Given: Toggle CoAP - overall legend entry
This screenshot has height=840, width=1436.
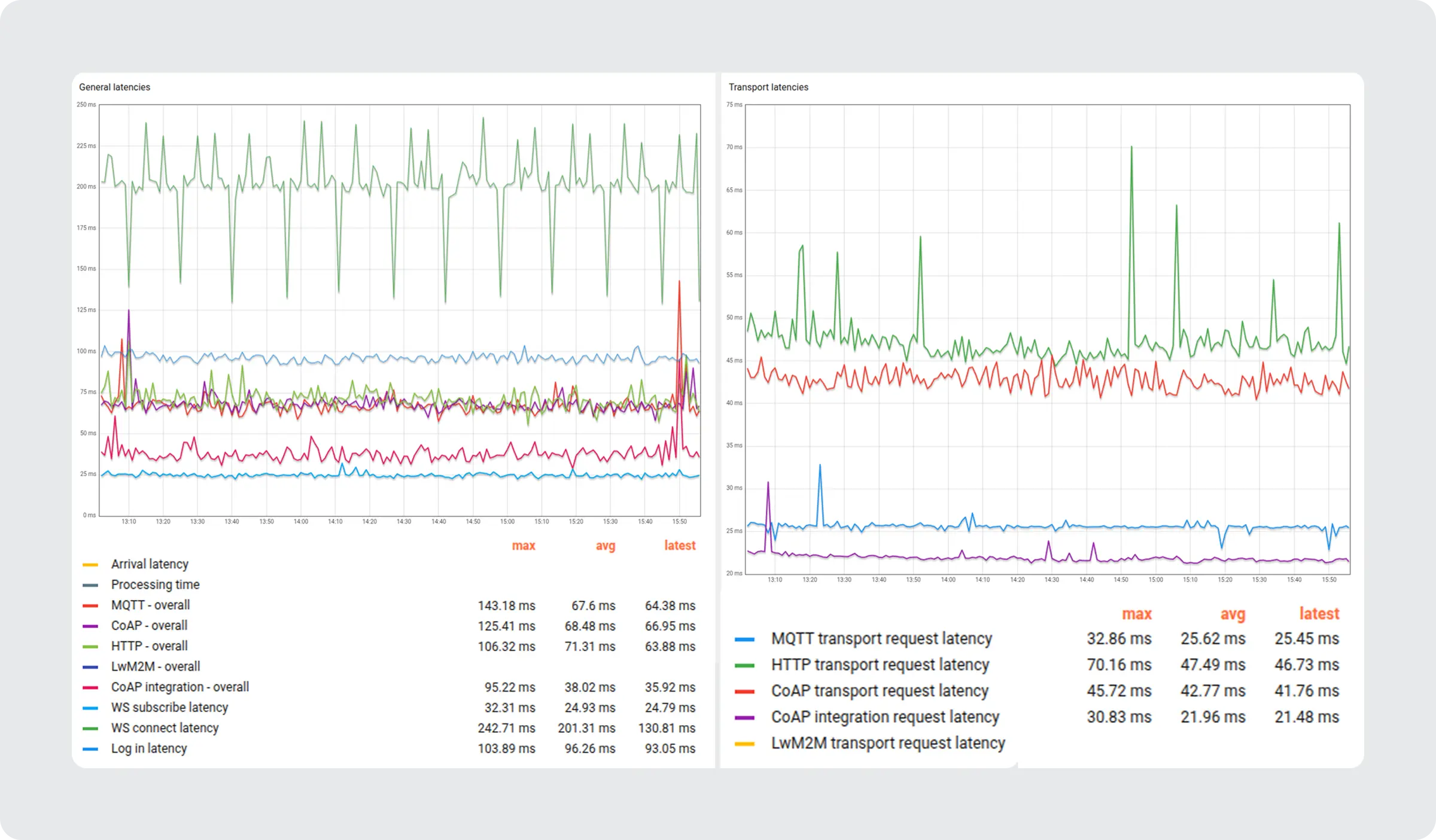Looking at the screenshot, I should coord(149,625).
